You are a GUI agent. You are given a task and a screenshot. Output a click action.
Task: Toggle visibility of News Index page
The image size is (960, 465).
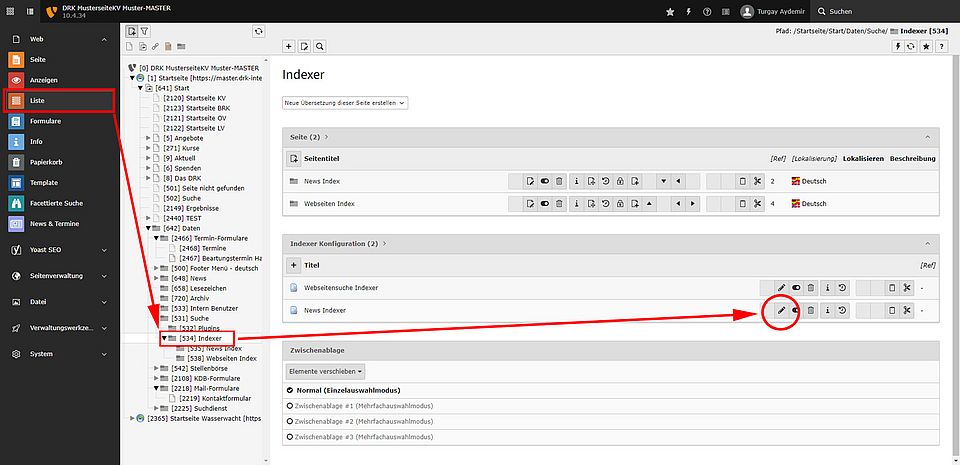pos(545,181)
